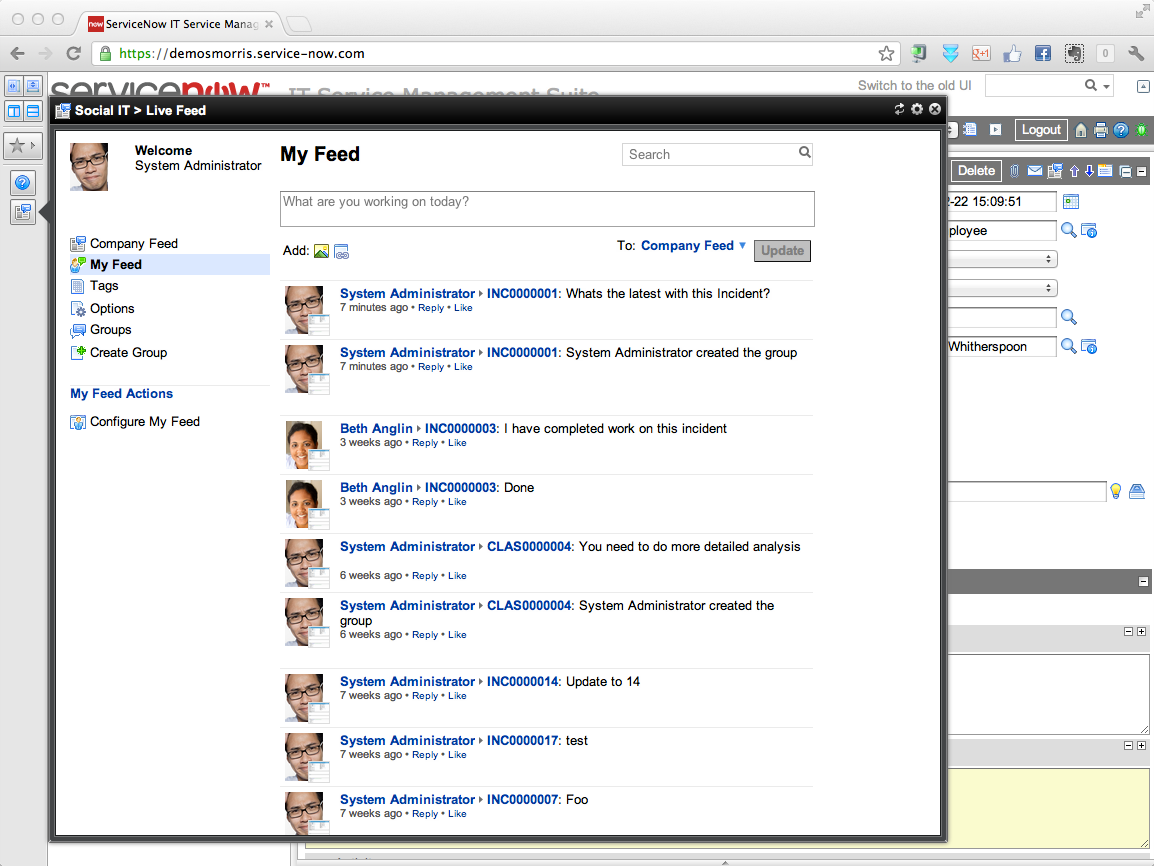Screen dimensions: 1154x866
Task: Open Live Feed settings gear in the title bar
Action: [916, 109]
